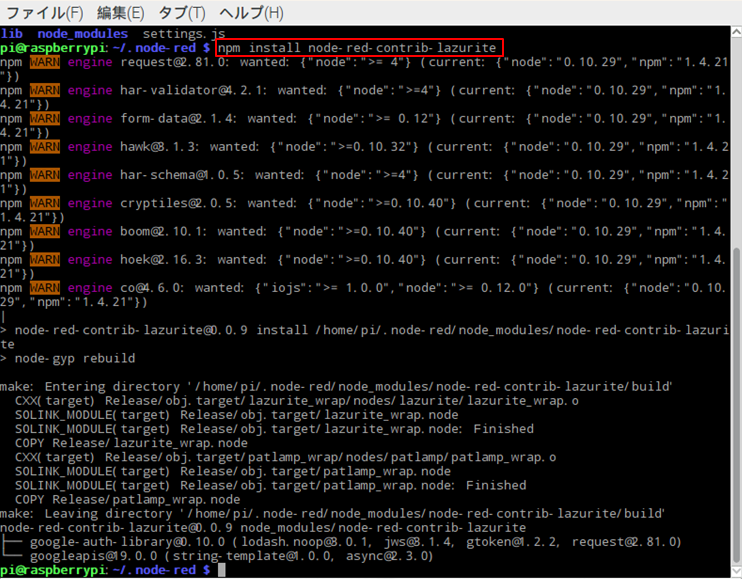Click 'cryptiles@2.0.5:' warning text
The image size is (742, 579).
click(x=178, y=203)
